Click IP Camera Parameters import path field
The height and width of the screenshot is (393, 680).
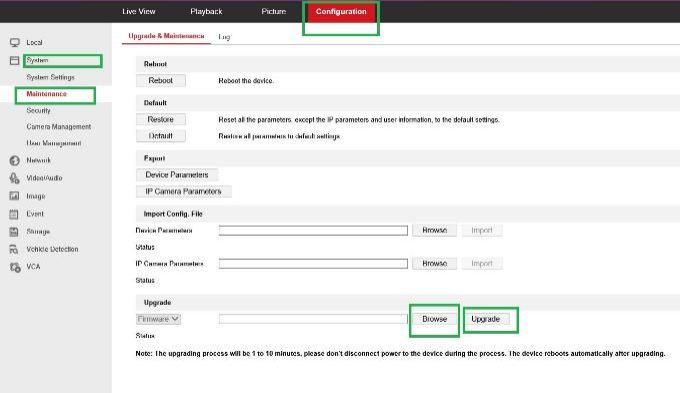(313, 264)
